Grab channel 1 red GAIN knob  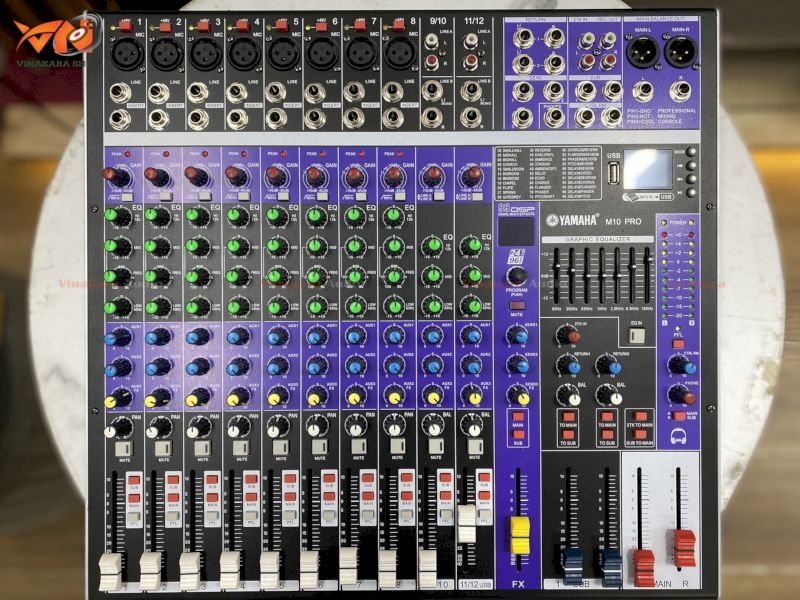coord(116,177)
